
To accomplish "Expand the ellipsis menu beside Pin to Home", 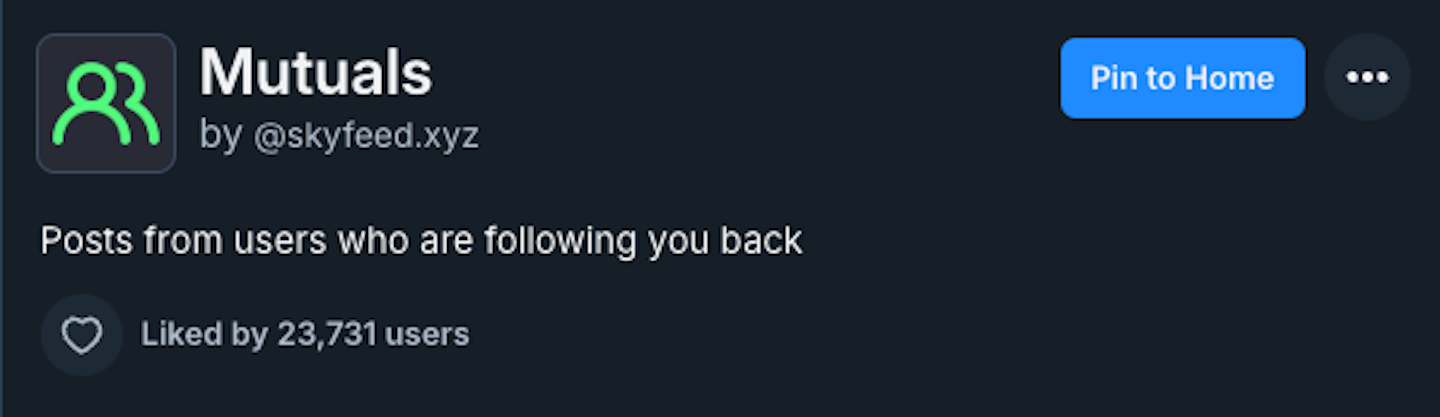I will tap(1367, 78).
